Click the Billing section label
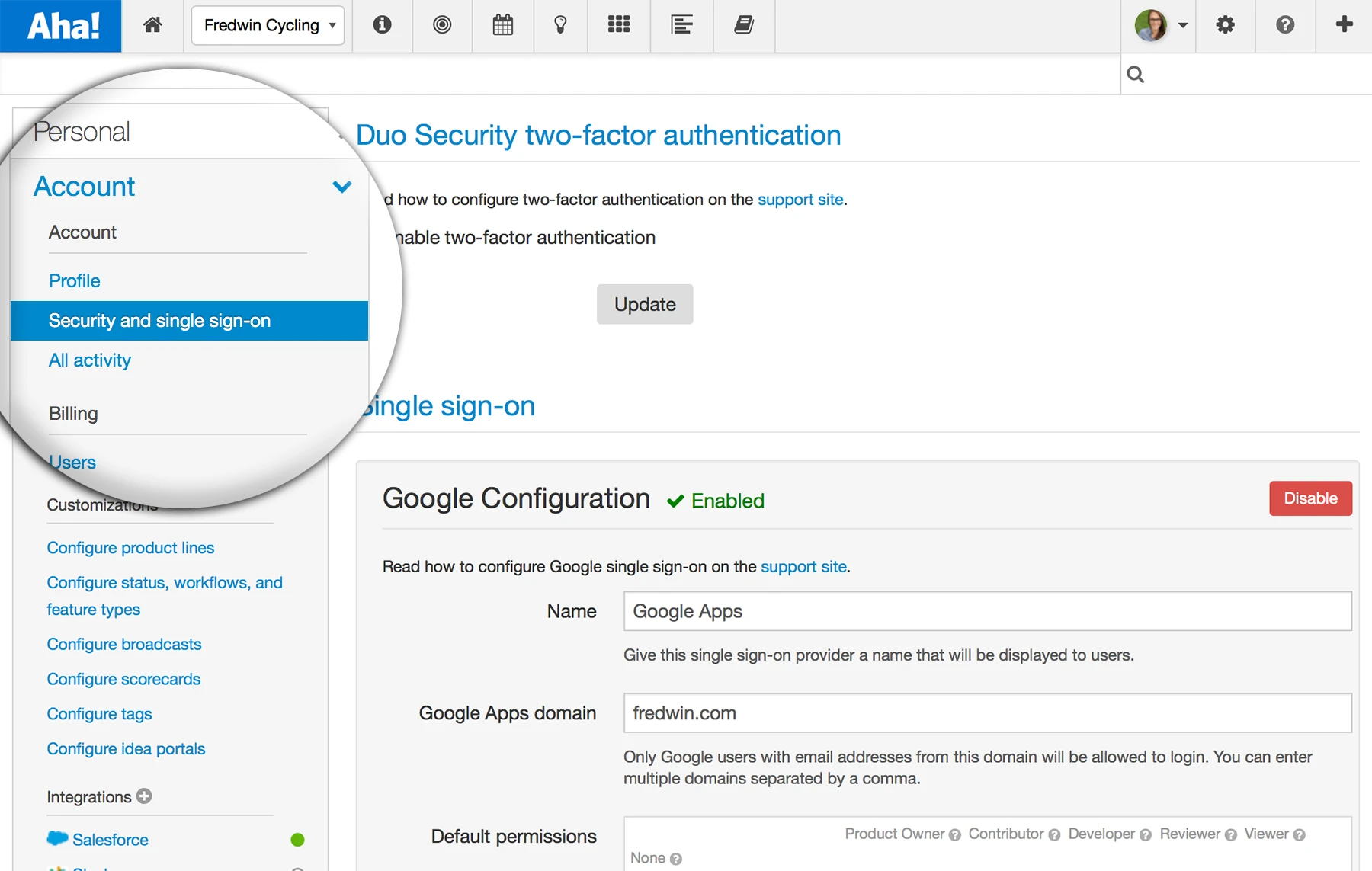Viewport: 1372px width, 871px height. tap(73, 414)
